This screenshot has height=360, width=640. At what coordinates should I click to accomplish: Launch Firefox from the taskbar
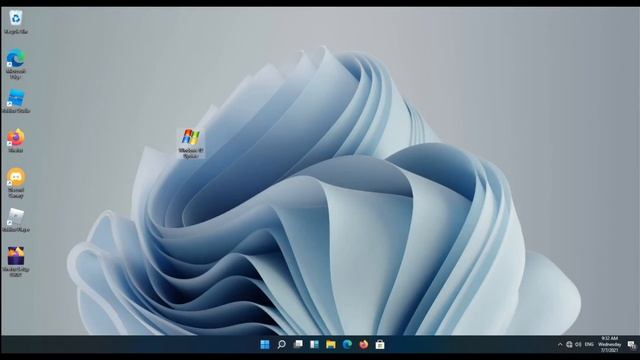tap(363, 344)
